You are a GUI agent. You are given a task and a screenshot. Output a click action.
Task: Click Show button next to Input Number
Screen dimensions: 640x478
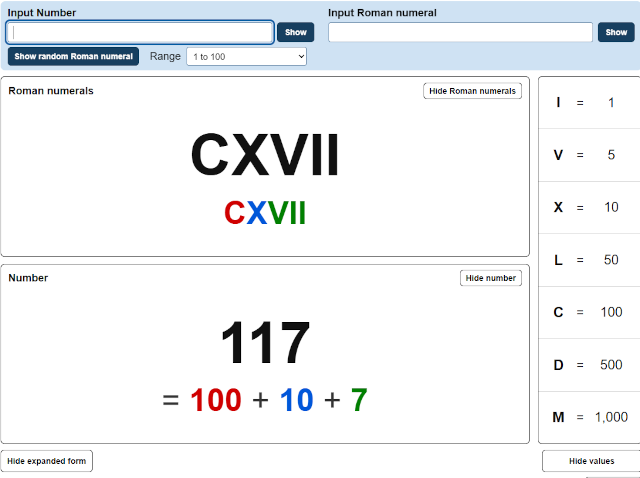pyautogui.click(x=296, y=32)
